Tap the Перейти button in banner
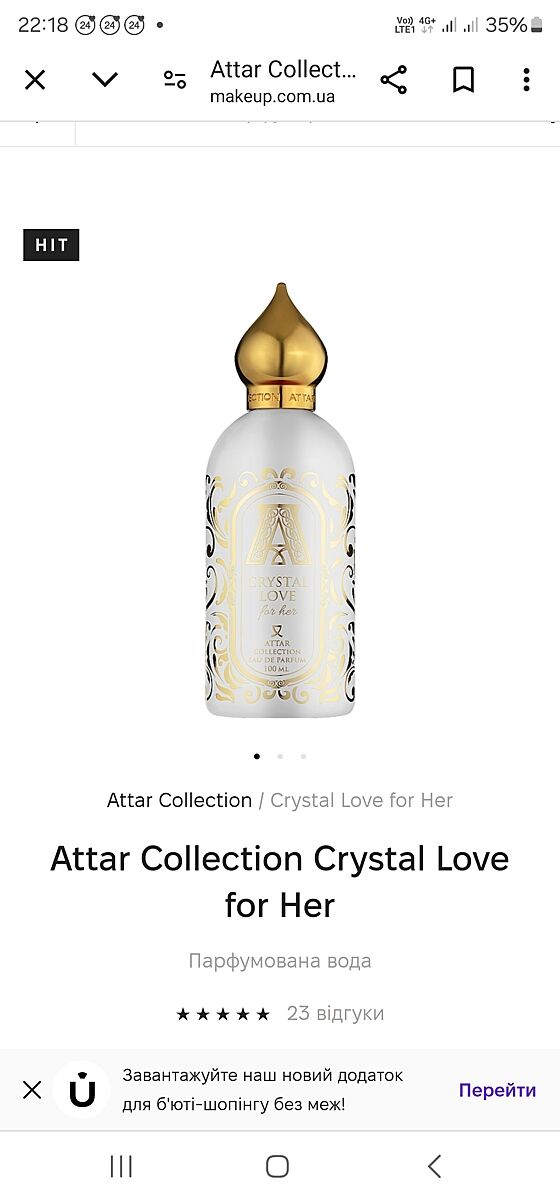The image size is (560, 1200). pyautogui.click(x=497, y=1090)
